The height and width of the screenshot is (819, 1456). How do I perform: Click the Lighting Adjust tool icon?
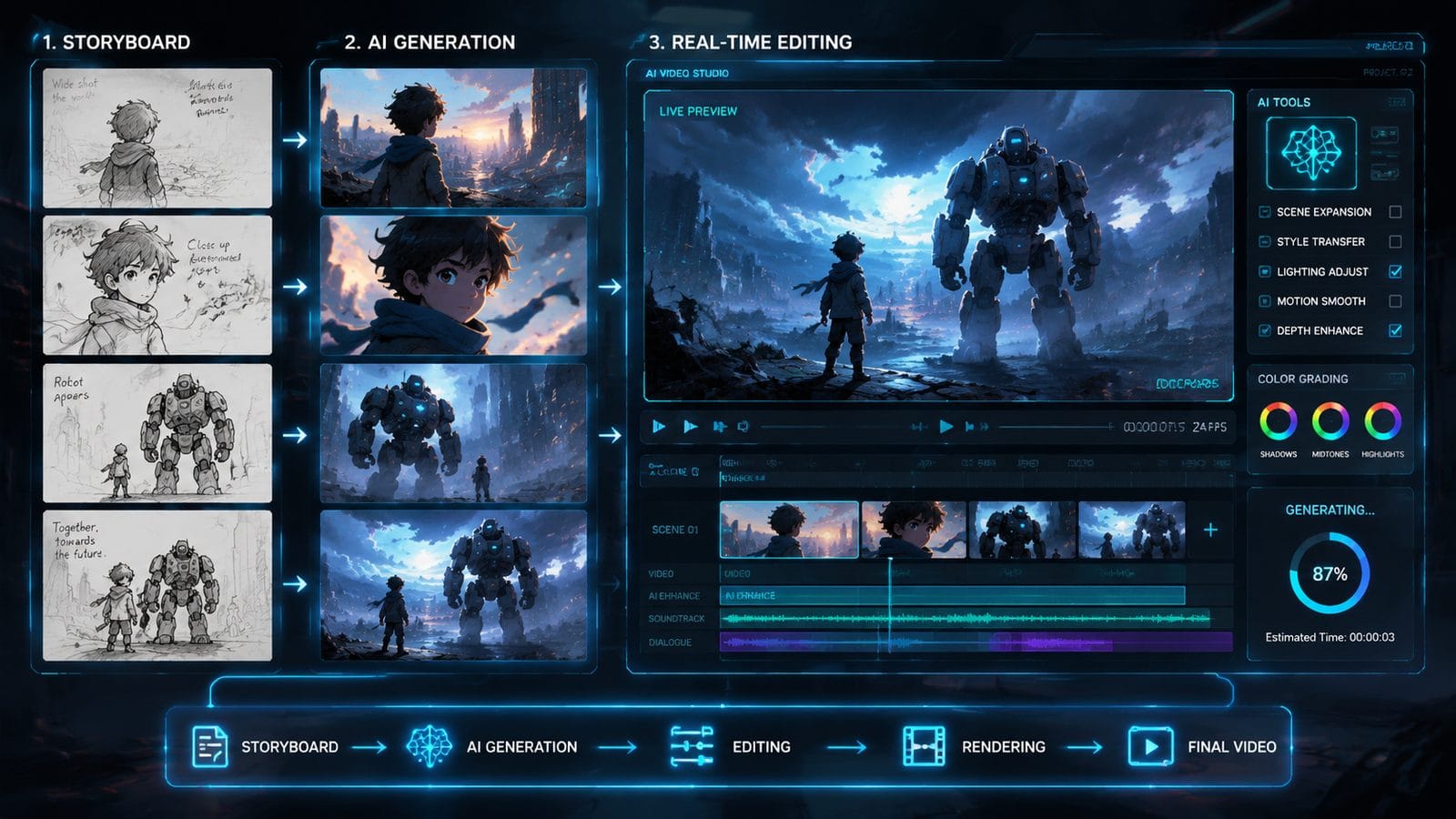[x=1264, y=271]
